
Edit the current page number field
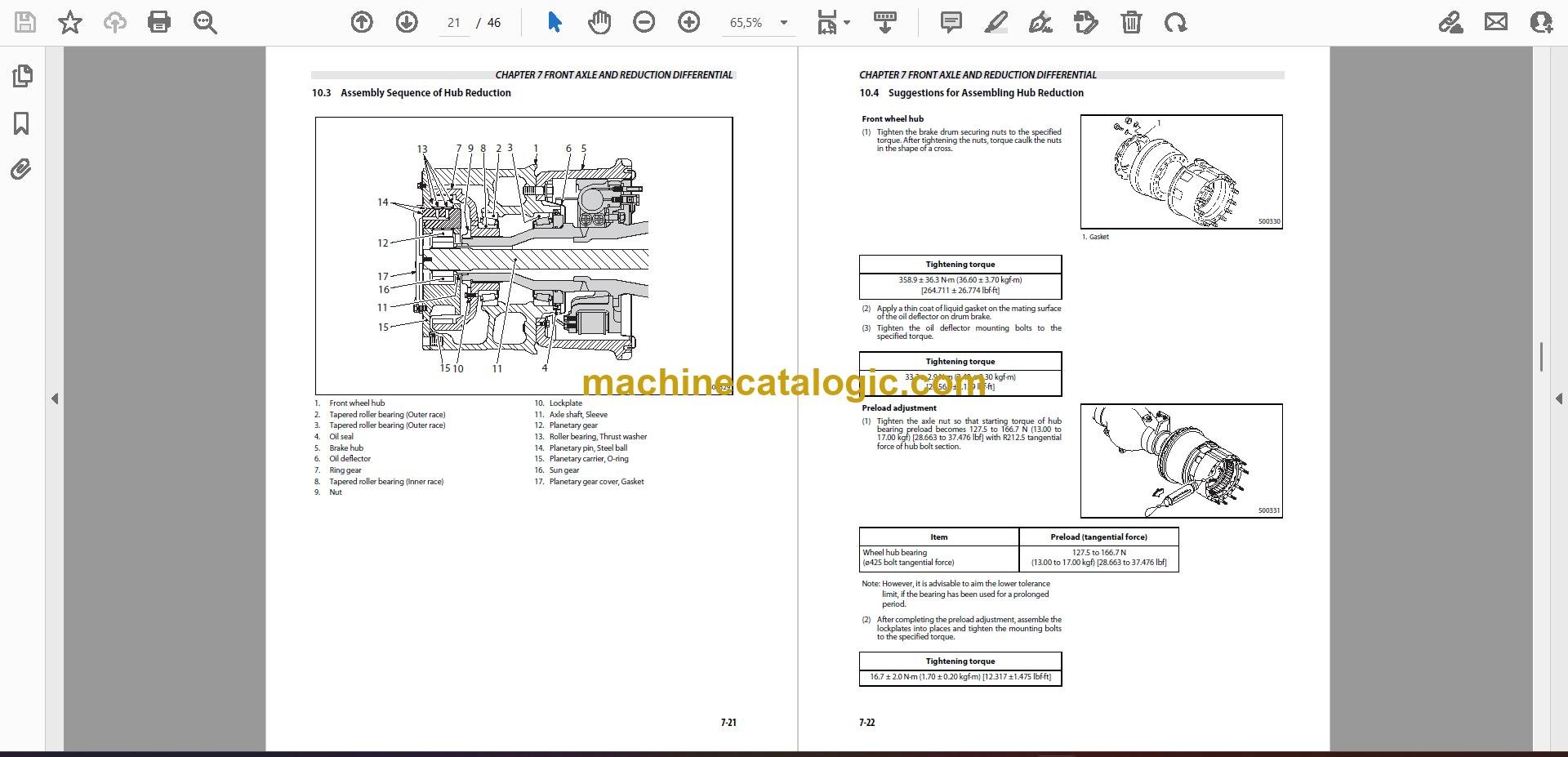(454, 23)
